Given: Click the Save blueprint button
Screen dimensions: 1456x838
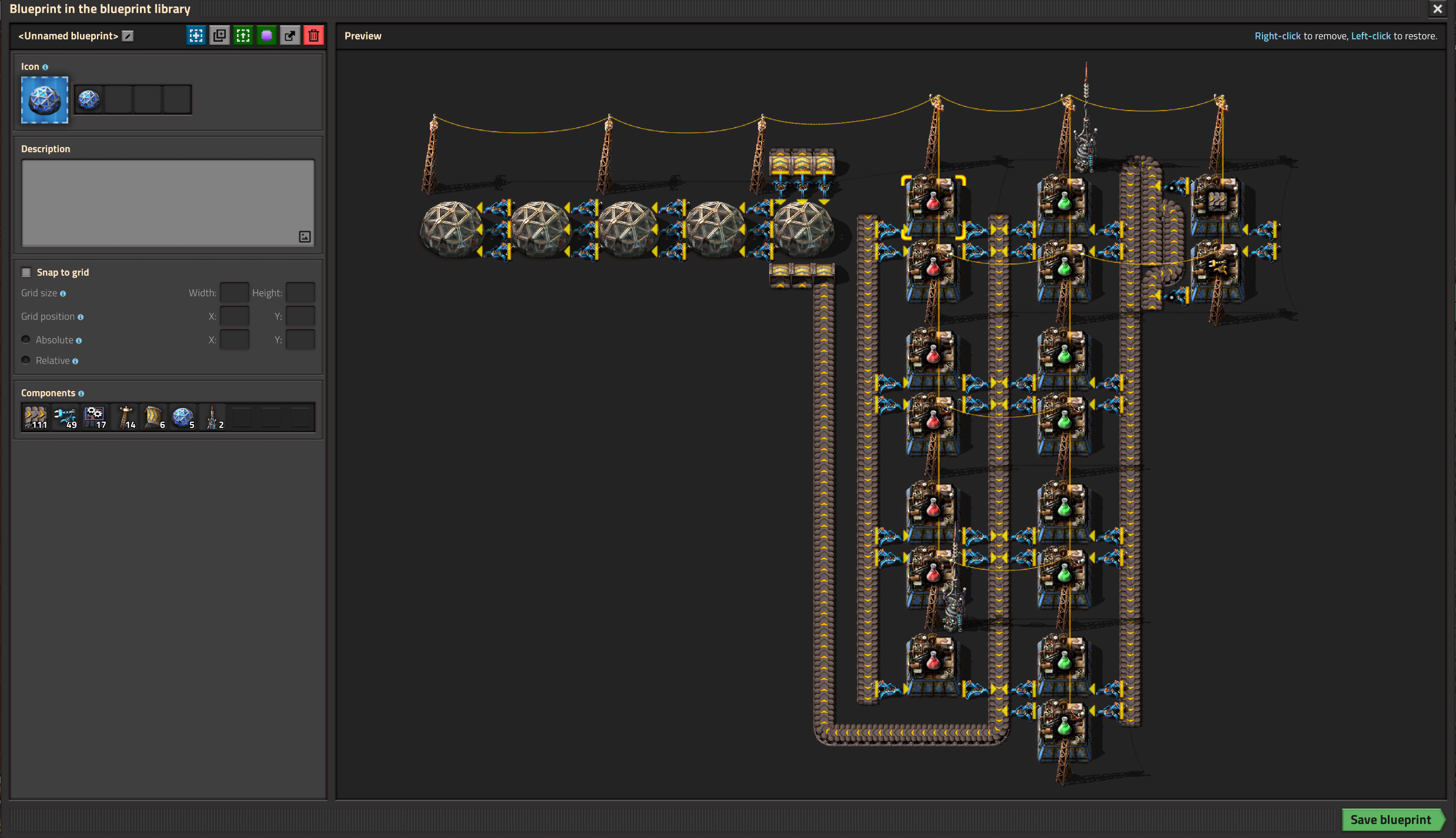Looking at the screenshot, I should [x=1391, y=819].
